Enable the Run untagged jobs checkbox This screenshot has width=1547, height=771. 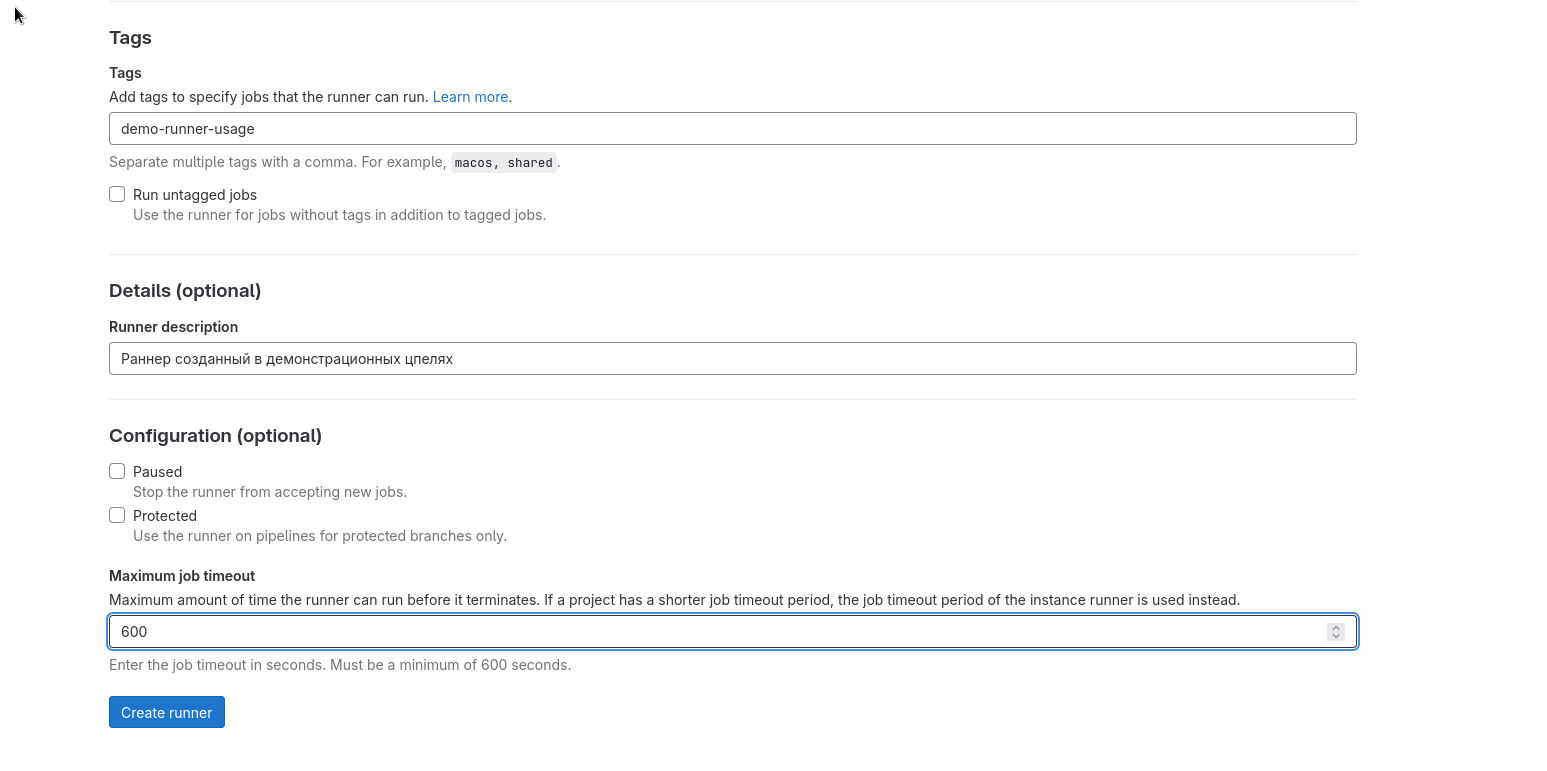pos(117,194)
